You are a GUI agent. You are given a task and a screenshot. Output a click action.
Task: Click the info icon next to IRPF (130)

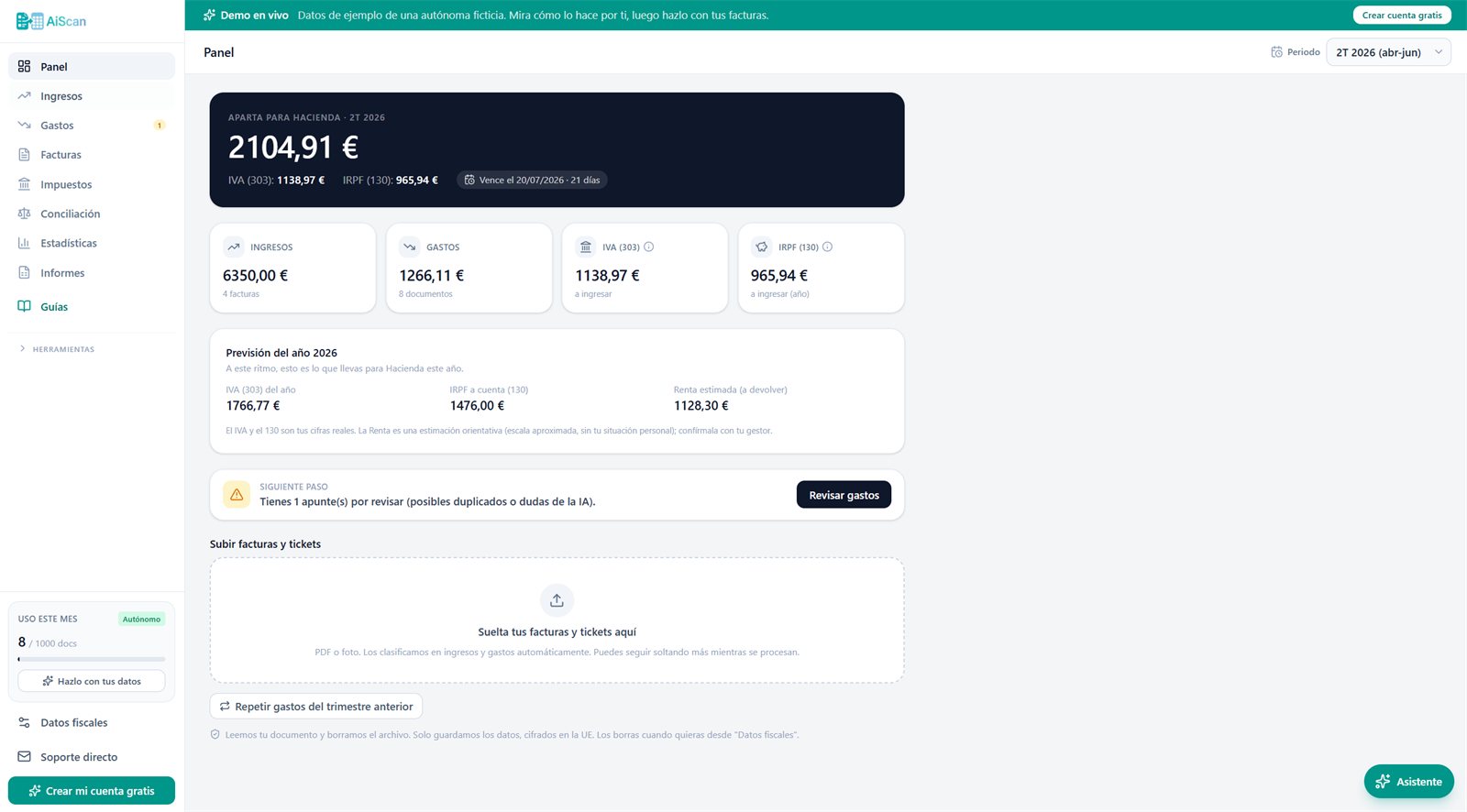tap(827, 247)
